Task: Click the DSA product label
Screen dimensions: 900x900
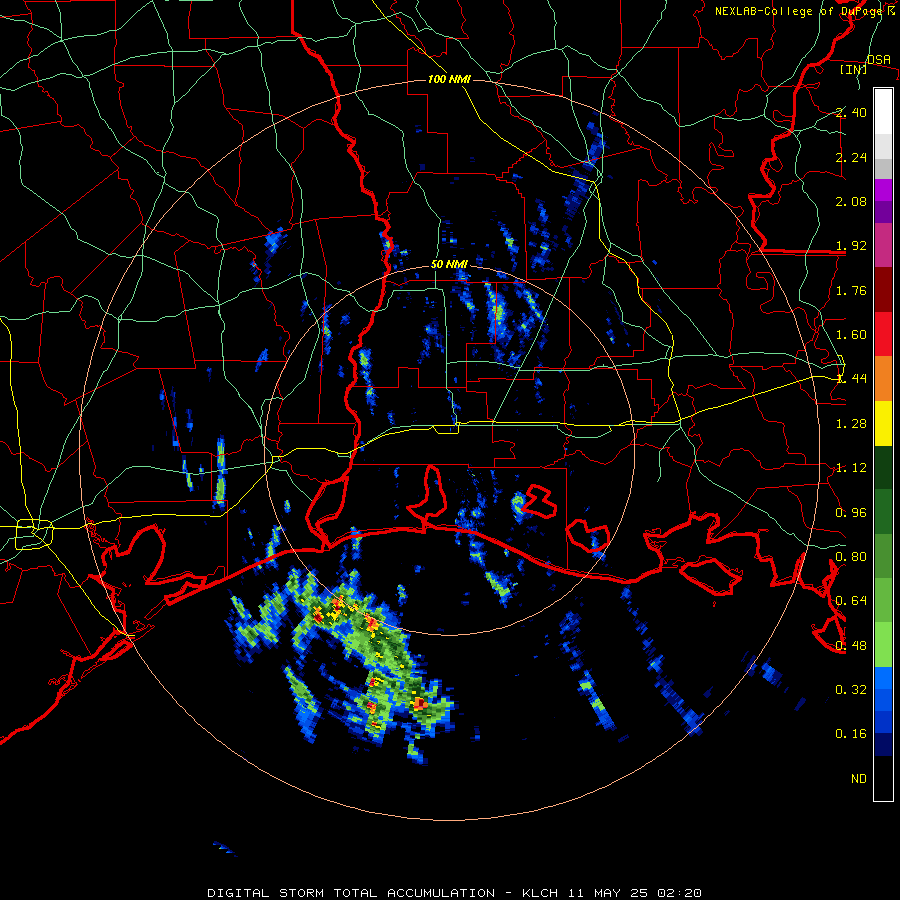Action: click(x=878, y=59)
